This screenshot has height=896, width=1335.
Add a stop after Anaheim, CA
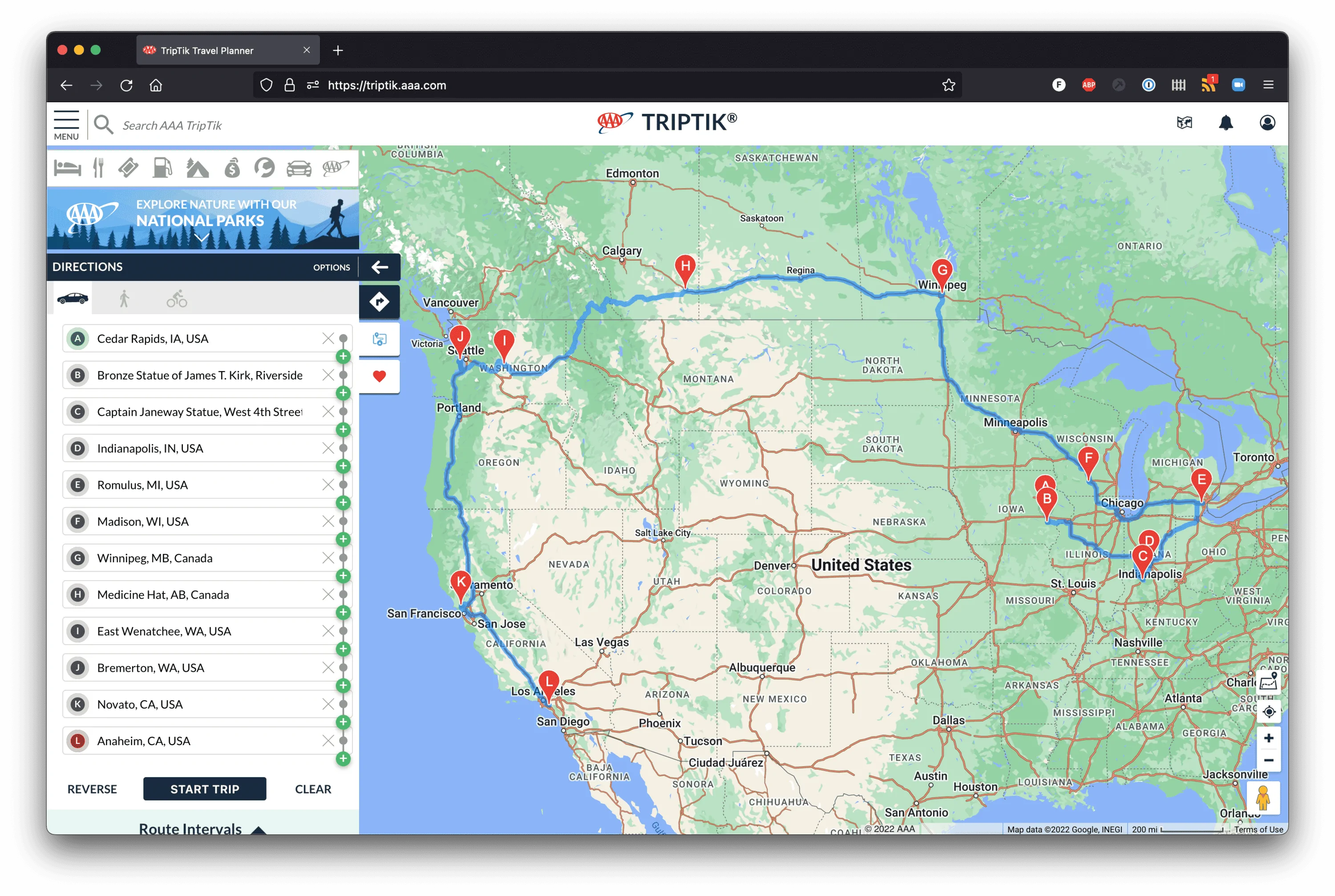click(343, 759)
